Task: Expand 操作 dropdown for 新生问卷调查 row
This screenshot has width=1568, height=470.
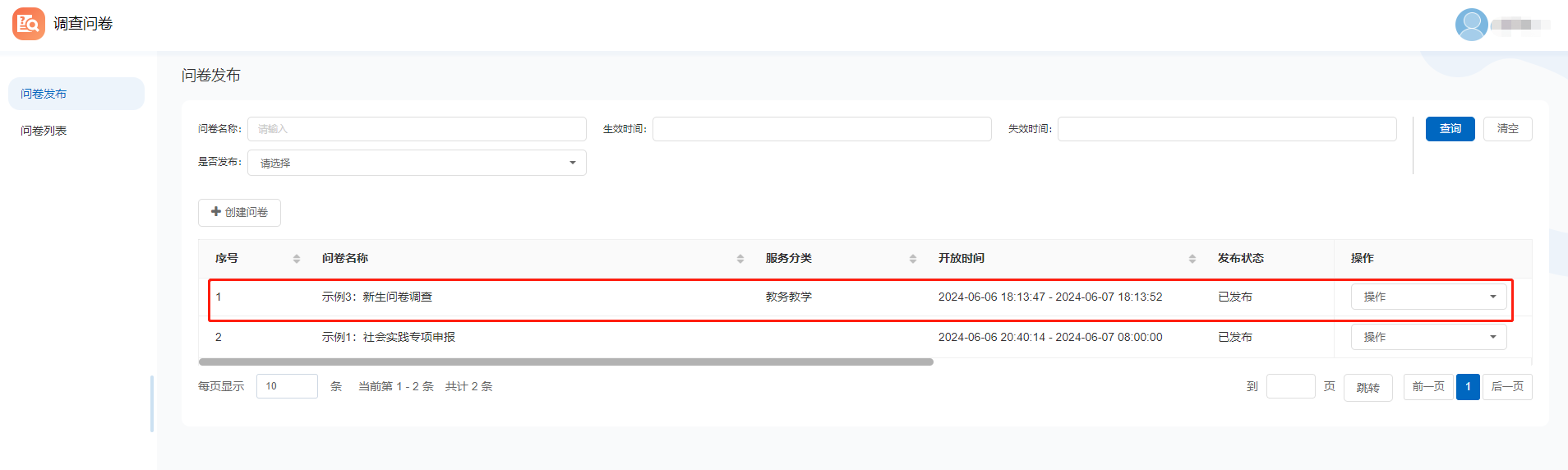Action: [x=1428, y=297]
